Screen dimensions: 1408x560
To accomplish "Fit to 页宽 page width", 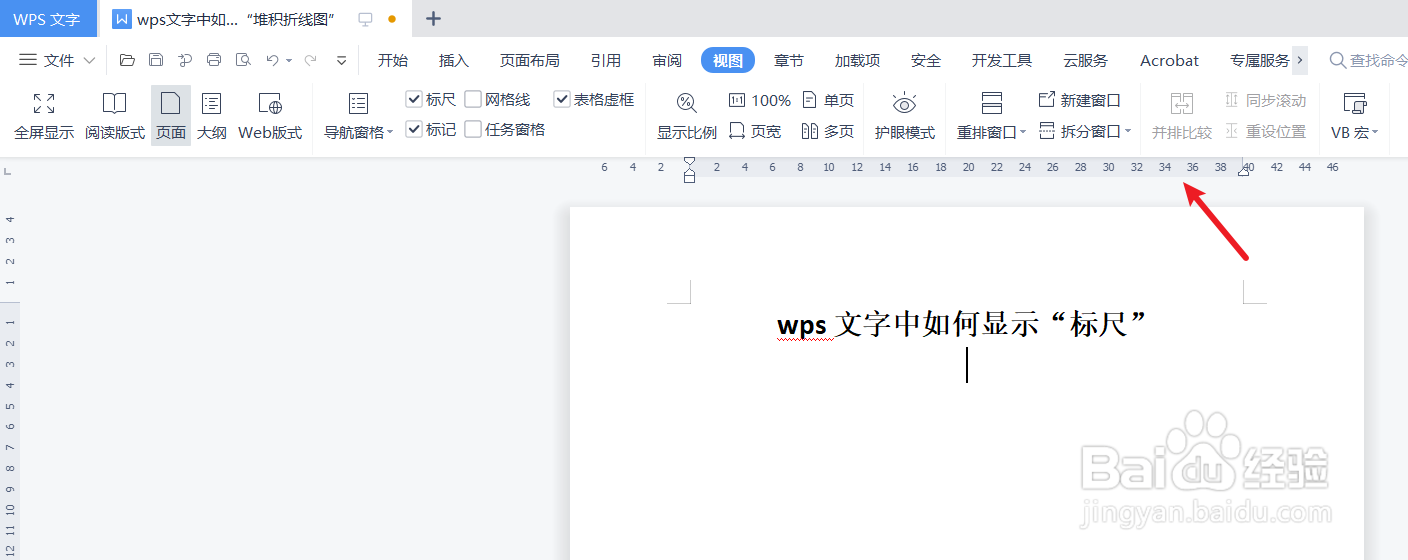I will (755, 131).
